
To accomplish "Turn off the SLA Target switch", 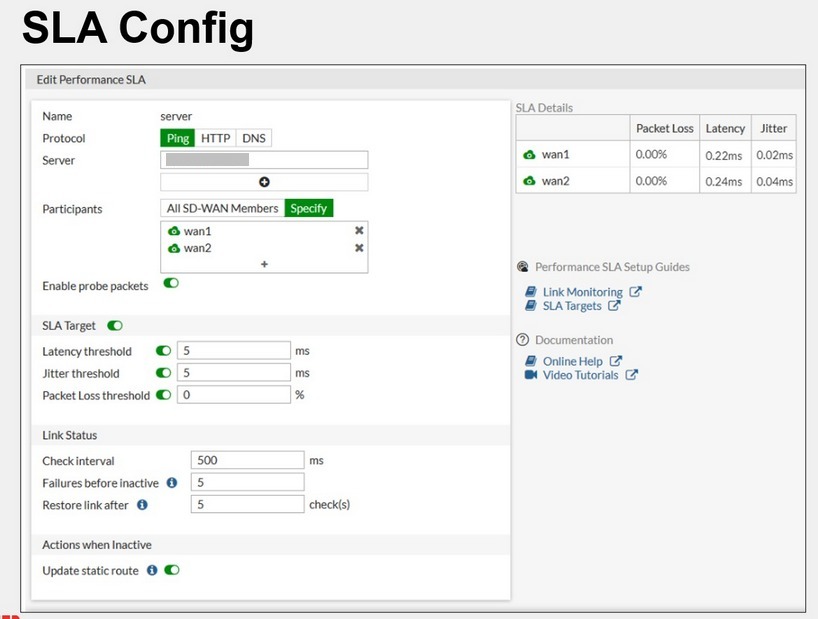I will (x=115, y=325).
